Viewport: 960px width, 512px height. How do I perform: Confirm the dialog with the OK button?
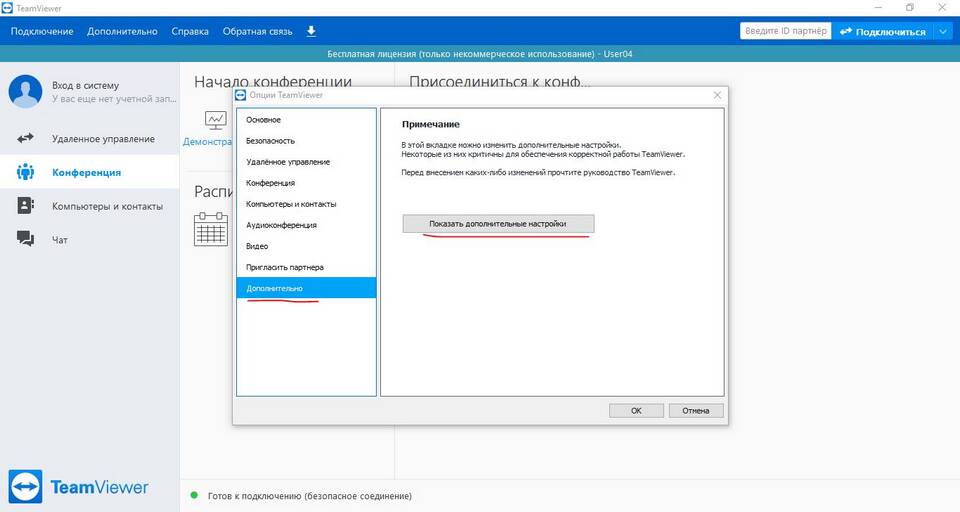(x=636, y=410)
